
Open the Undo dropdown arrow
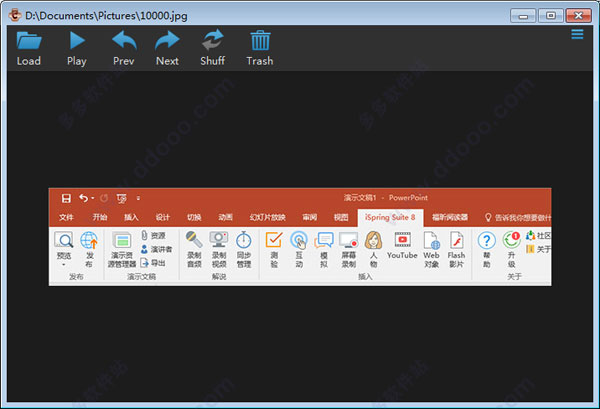93,198
